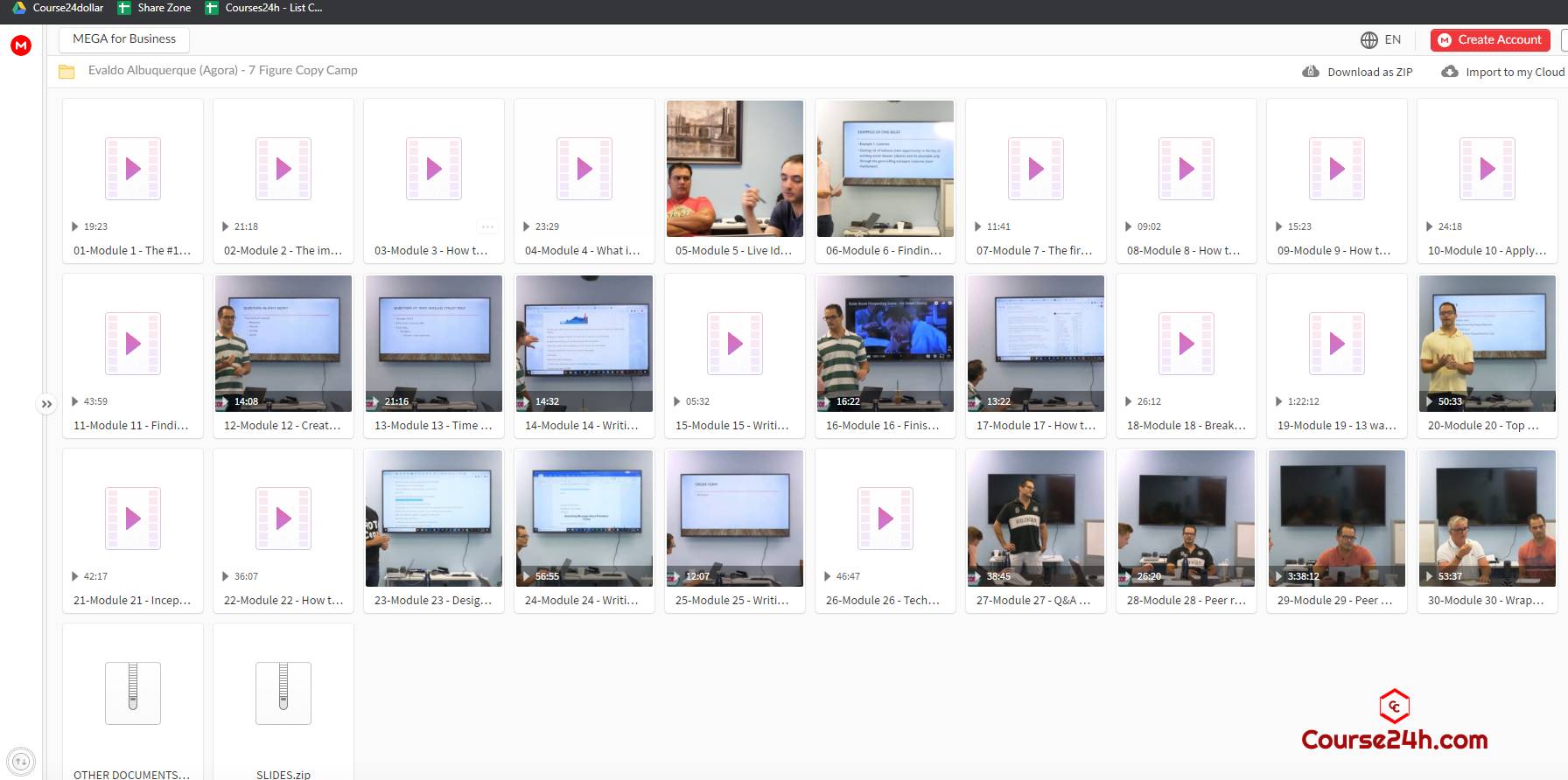
Task: Open the EN language selector
Action: point(1381,40)
